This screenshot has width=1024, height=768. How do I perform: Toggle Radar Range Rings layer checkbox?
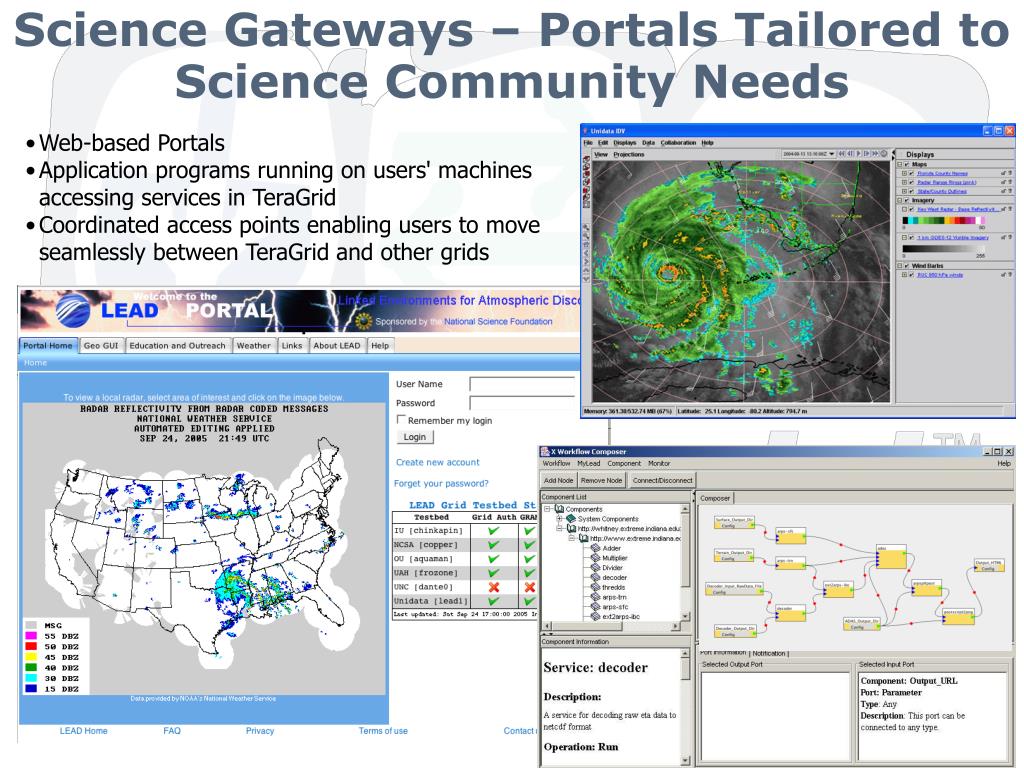[912, 182]
